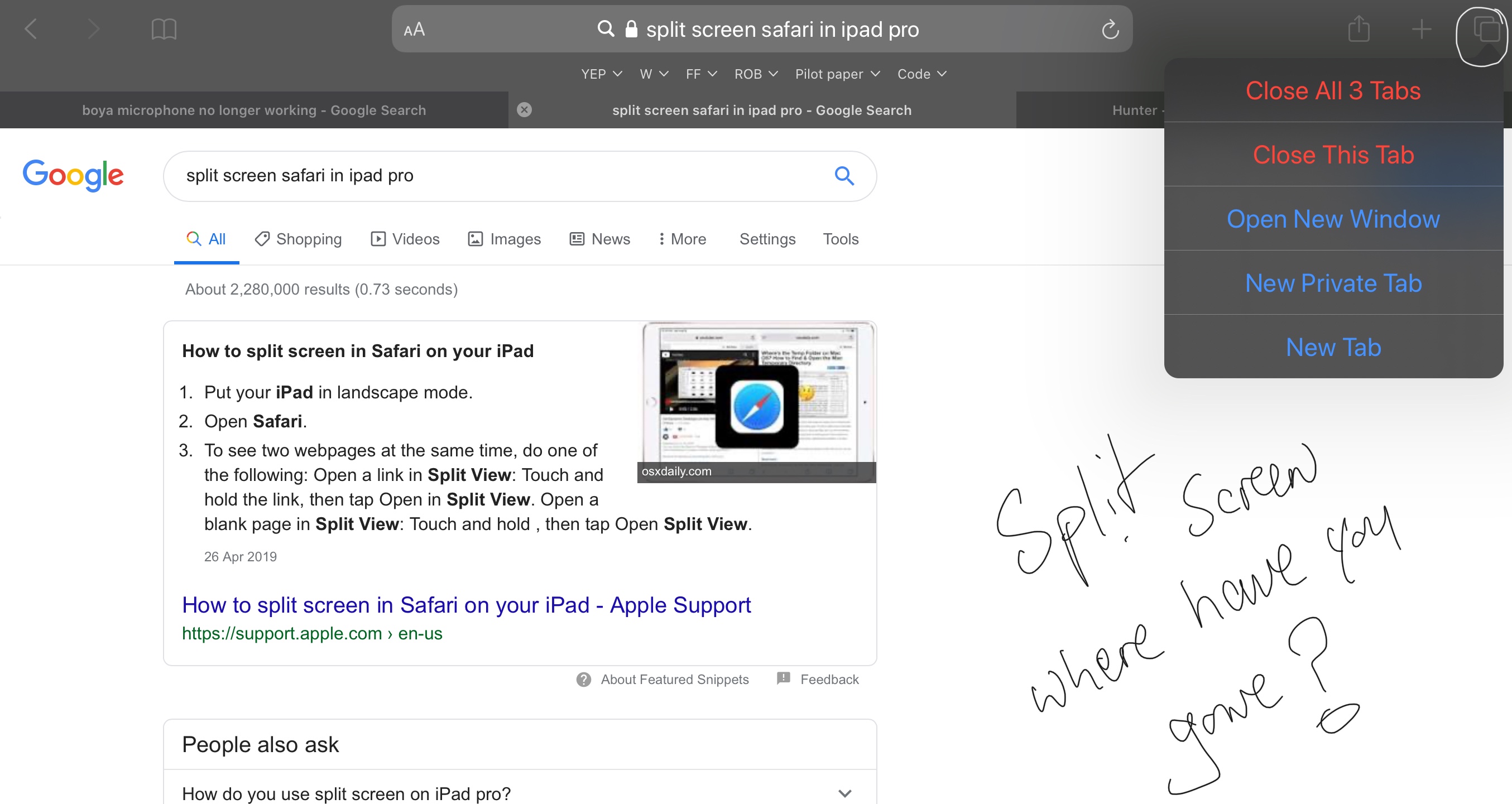
Task: Select New Private Tab menu option
Action: pos(1333,283)
